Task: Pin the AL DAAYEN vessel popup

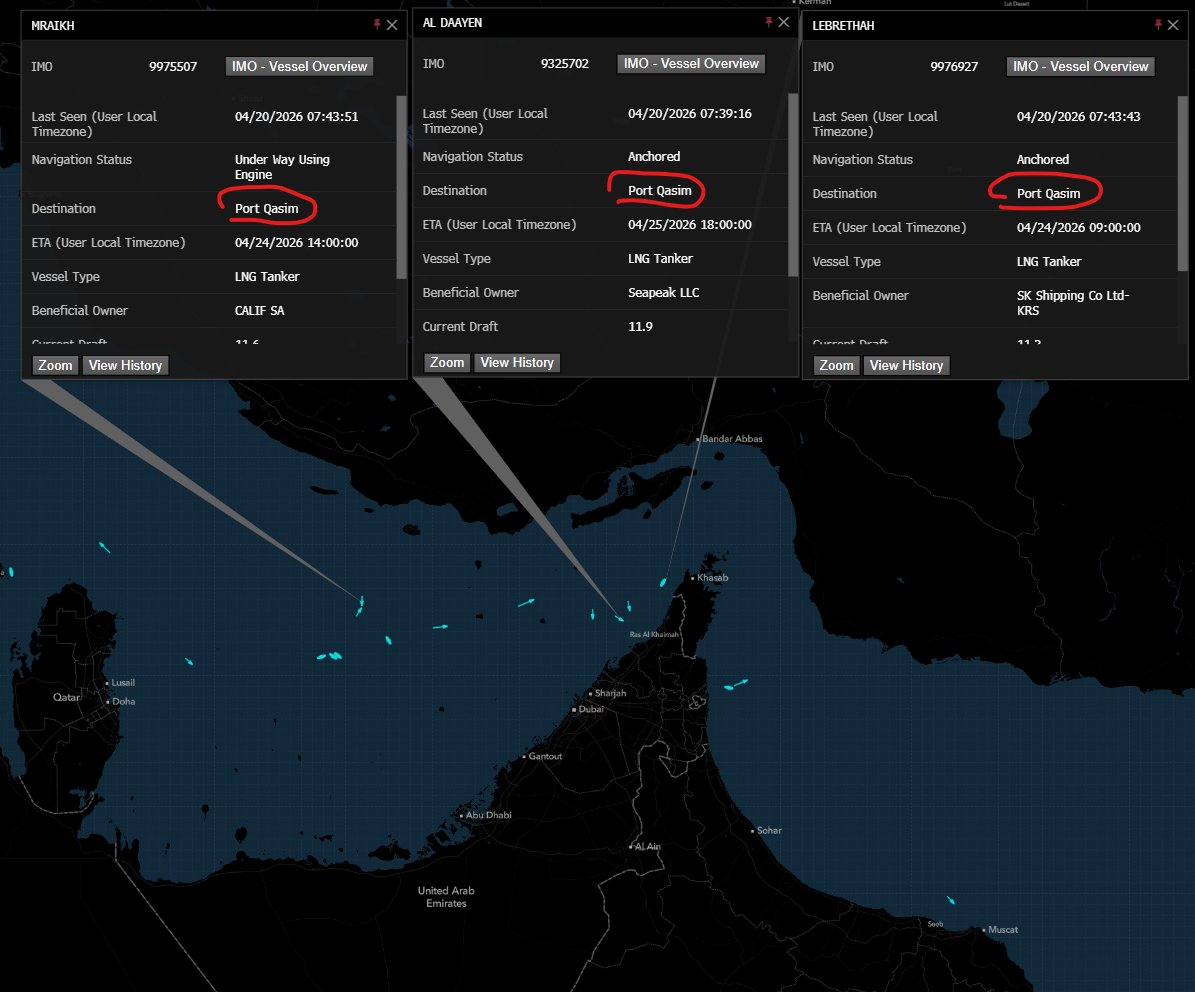Action: click(768, 22)
